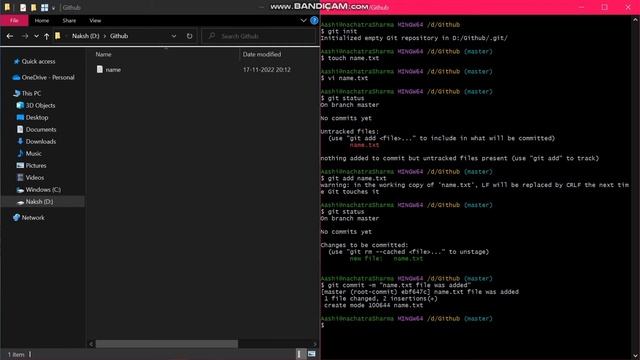Minimize the Git Bash terminal window
Viewport: 640px width, 360px height.
pos(581,7)
